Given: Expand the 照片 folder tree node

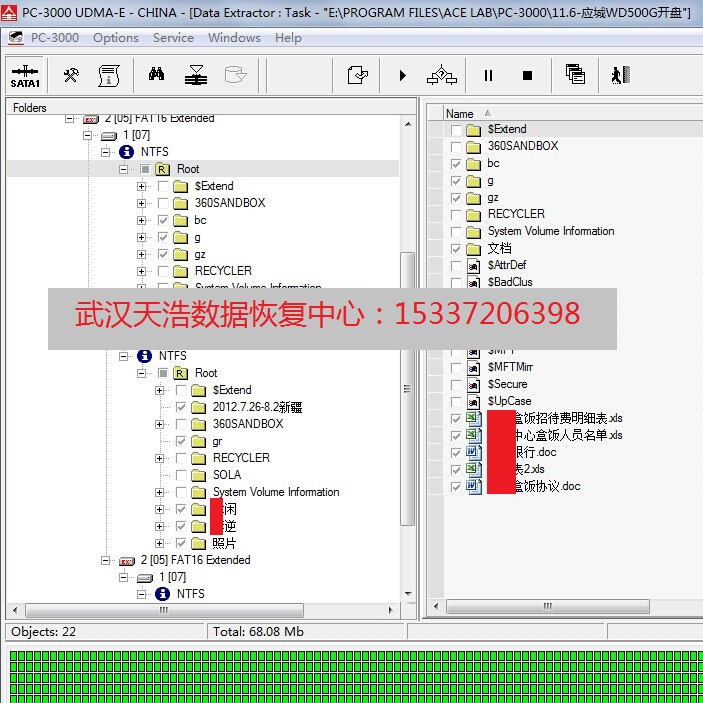Looking at the screenshot, I should click(x=159, y=543).
